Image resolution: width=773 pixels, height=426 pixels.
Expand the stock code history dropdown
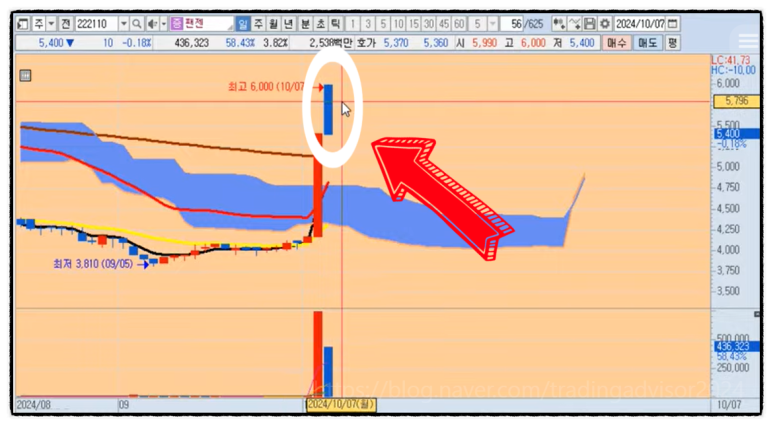(124, 24)
